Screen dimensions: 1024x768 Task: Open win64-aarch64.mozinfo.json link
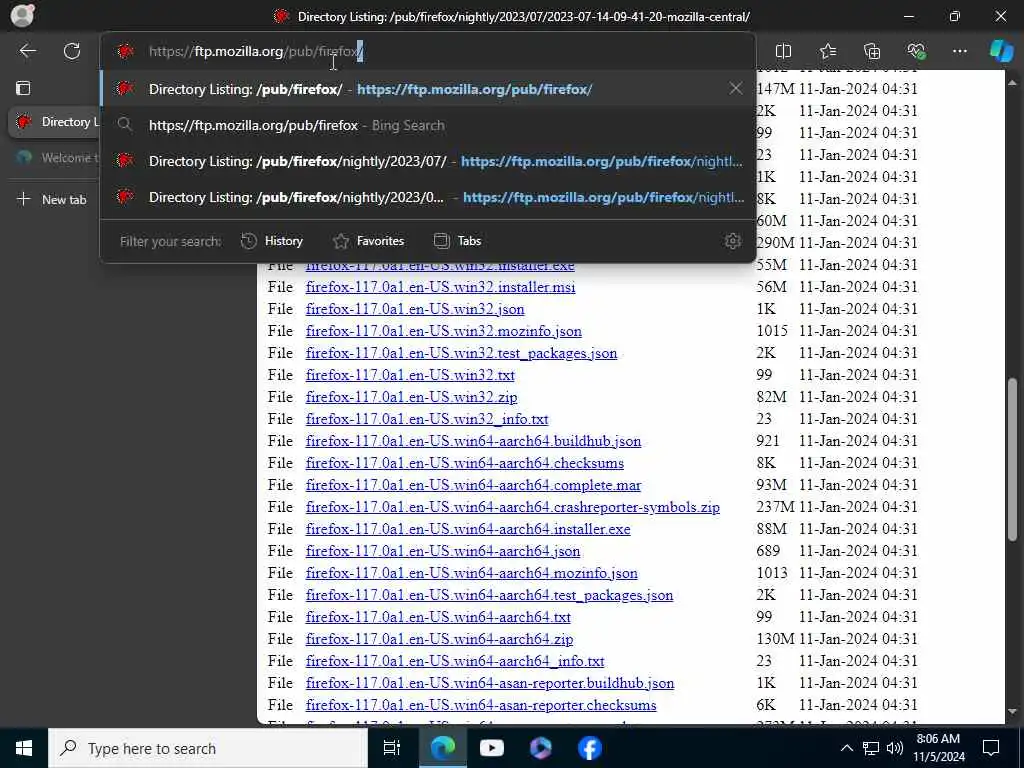472,573
